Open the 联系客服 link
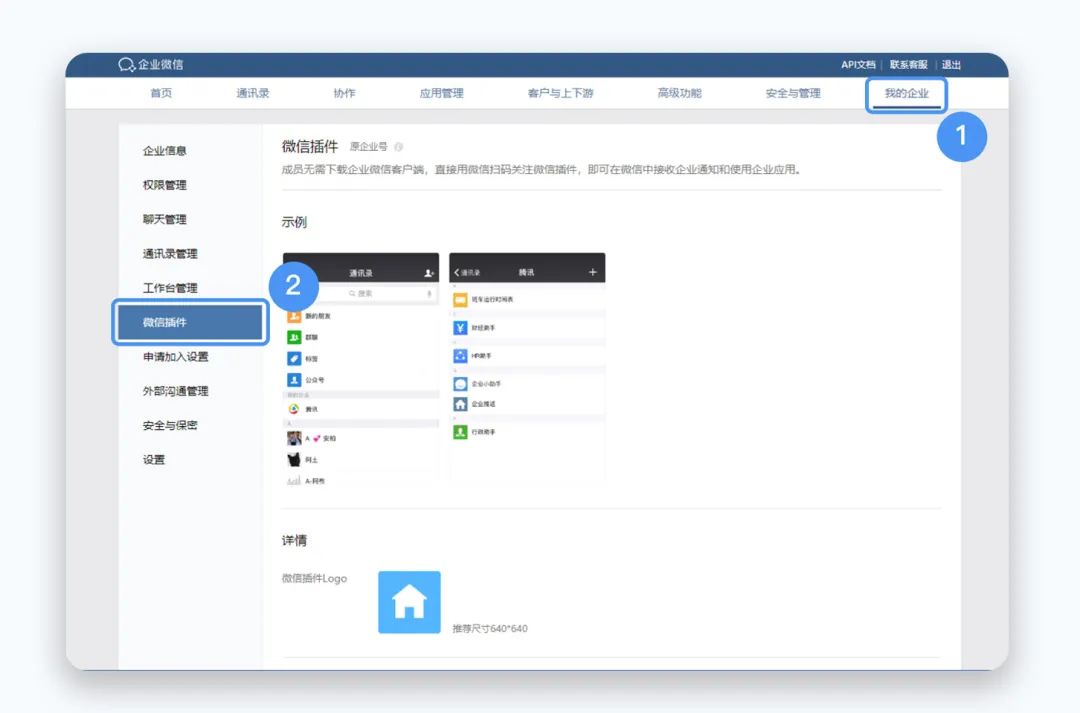The height and width of the screenshot is (713, 1080). tap(908, 65)
